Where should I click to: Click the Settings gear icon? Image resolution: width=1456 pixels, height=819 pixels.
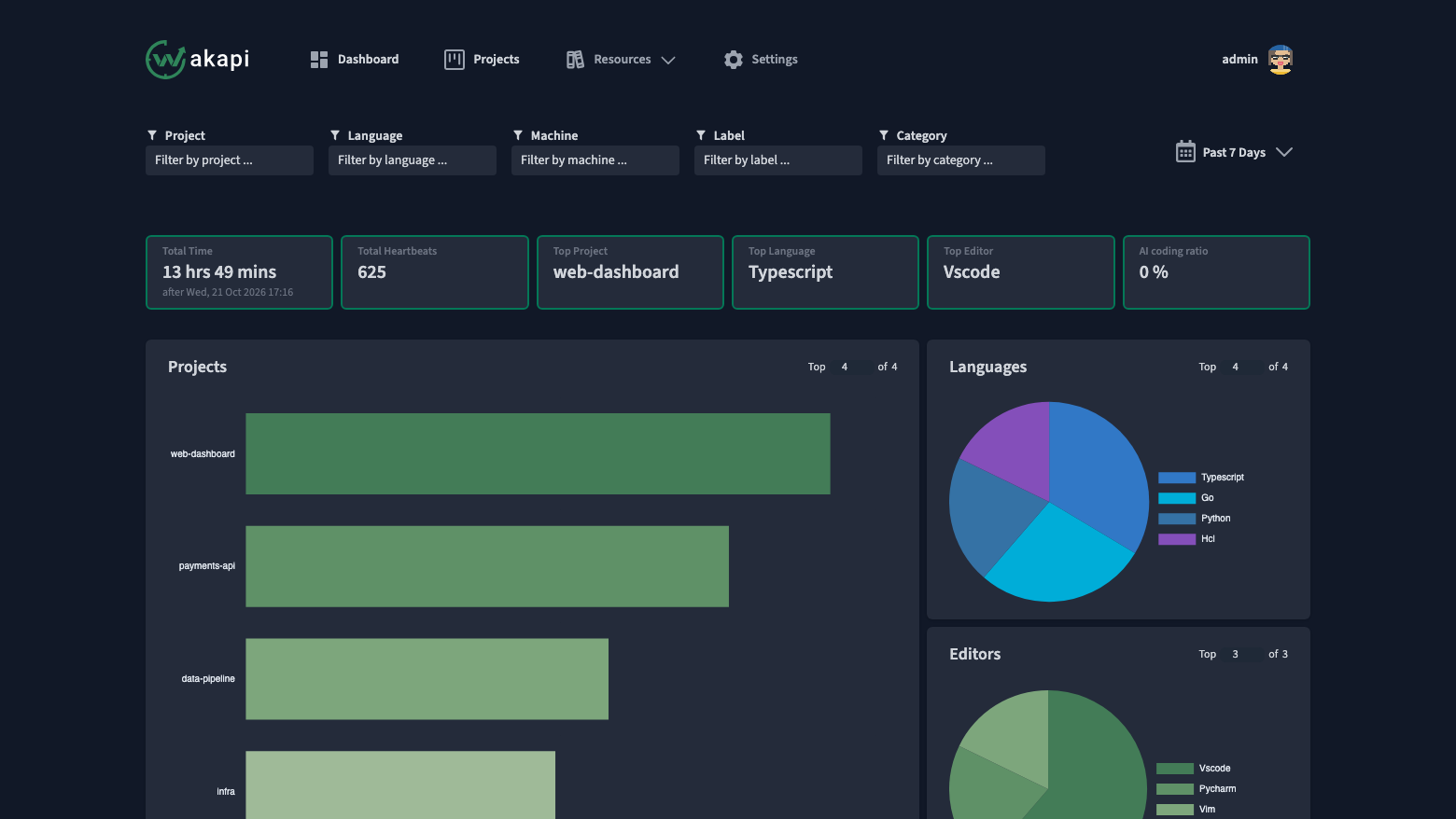pos(734,60)
